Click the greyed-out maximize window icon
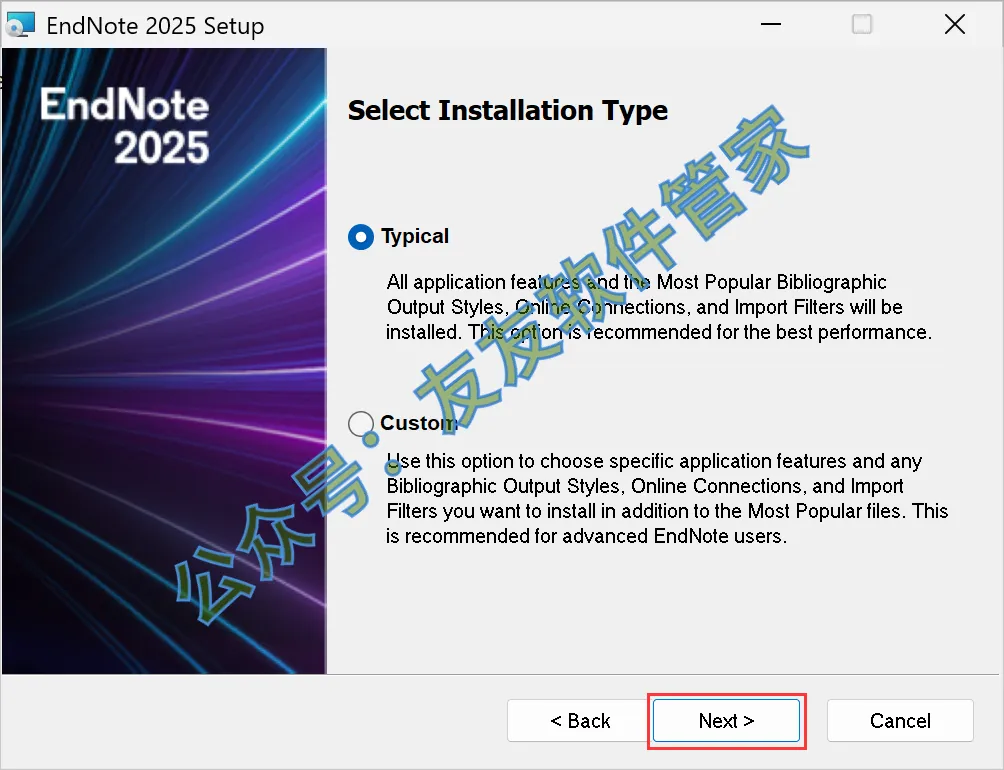 tap(862, 25)
